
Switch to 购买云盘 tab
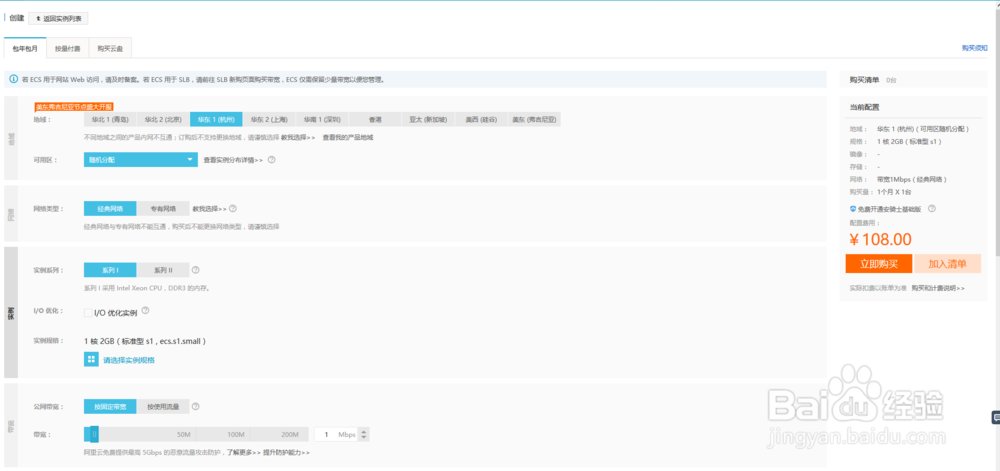(110, 48)
